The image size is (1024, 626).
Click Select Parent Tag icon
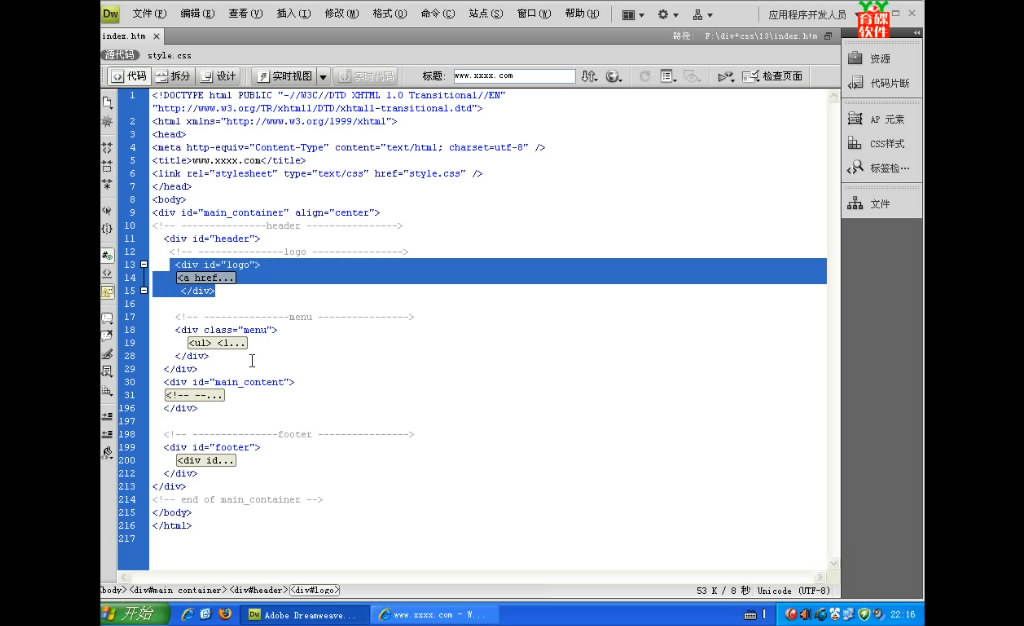click(108, 211)
